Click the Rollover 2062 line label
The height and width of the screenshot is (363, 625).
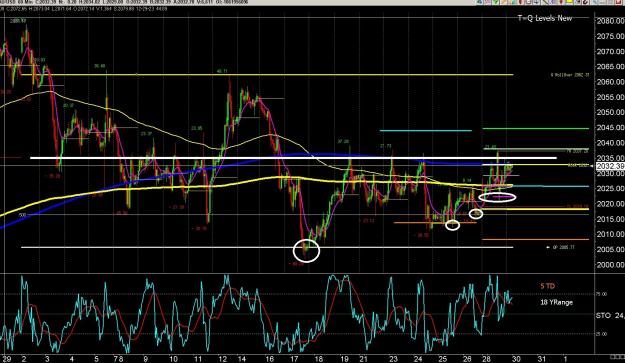coord(570,75)
